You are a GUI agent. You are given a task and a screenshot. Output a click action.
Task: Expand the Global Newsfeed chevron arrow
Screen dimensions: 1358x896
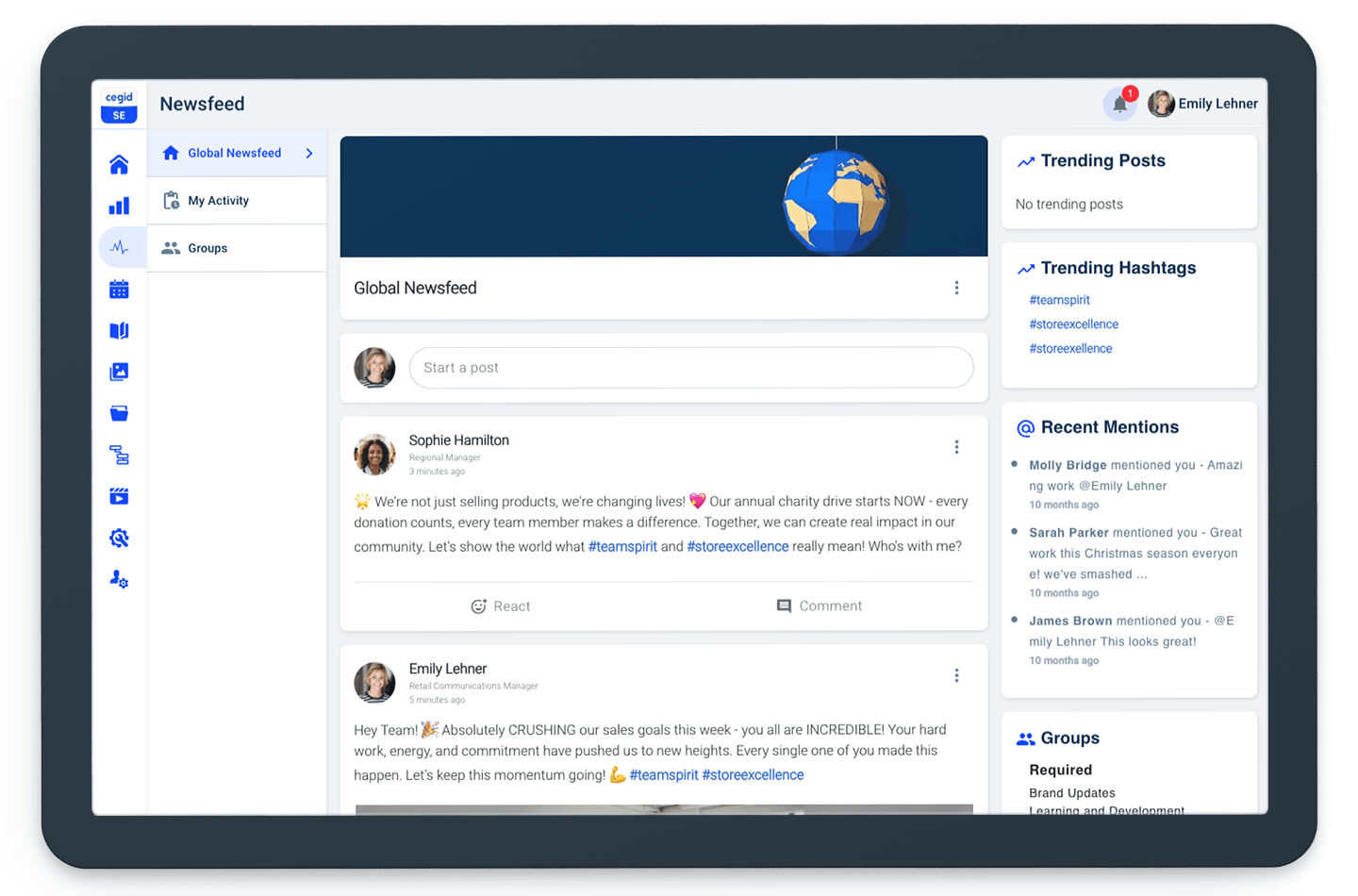[x=309, y=154]
